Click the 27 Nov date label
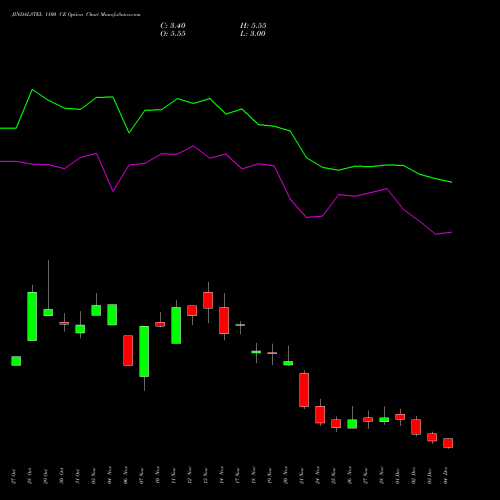Viewport: 500px width, 500px height. click(365, 475)
